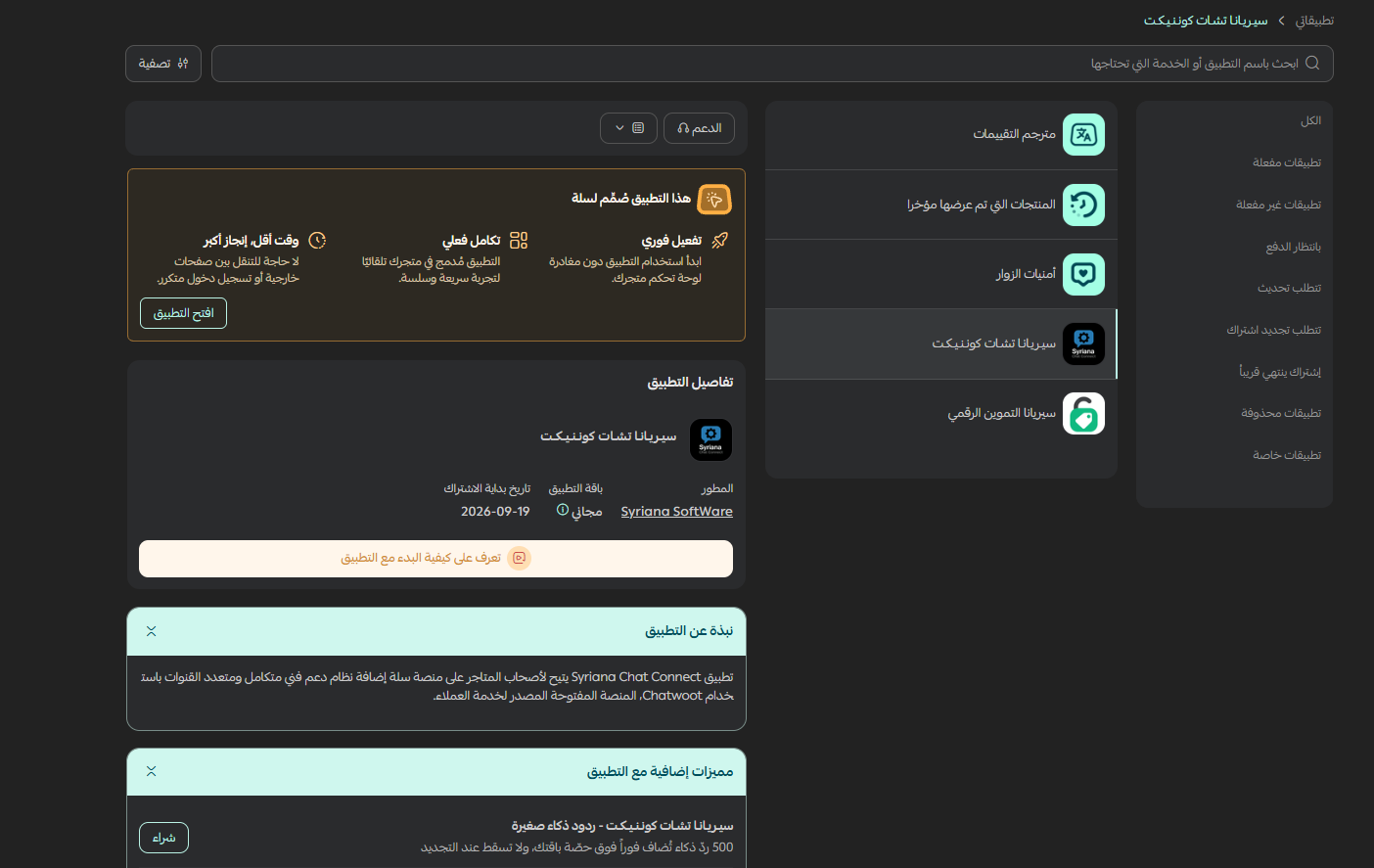Open مترجم التقييمات app row
This screenshot has height=868, width=1374.
pyautogui.click(x=941, y=135)
